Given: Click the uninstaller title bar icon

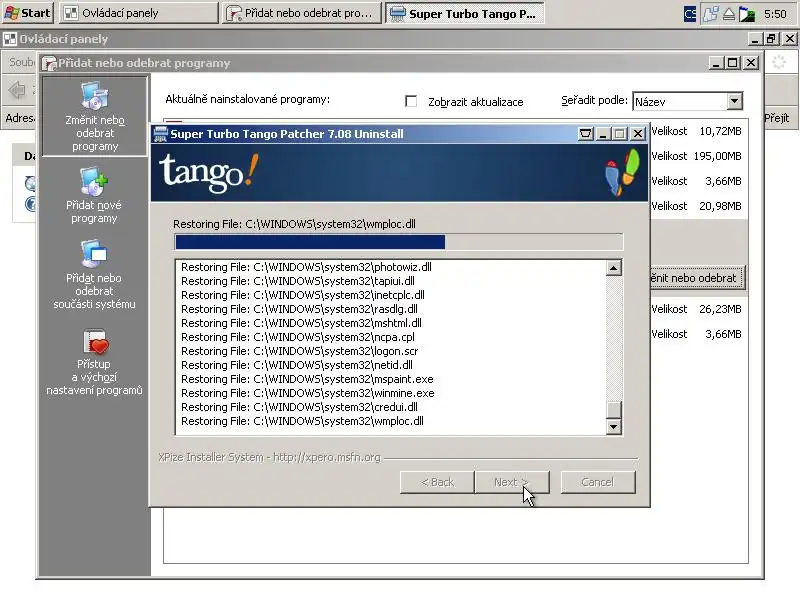Looking at the screenshot, I should 161,134.
